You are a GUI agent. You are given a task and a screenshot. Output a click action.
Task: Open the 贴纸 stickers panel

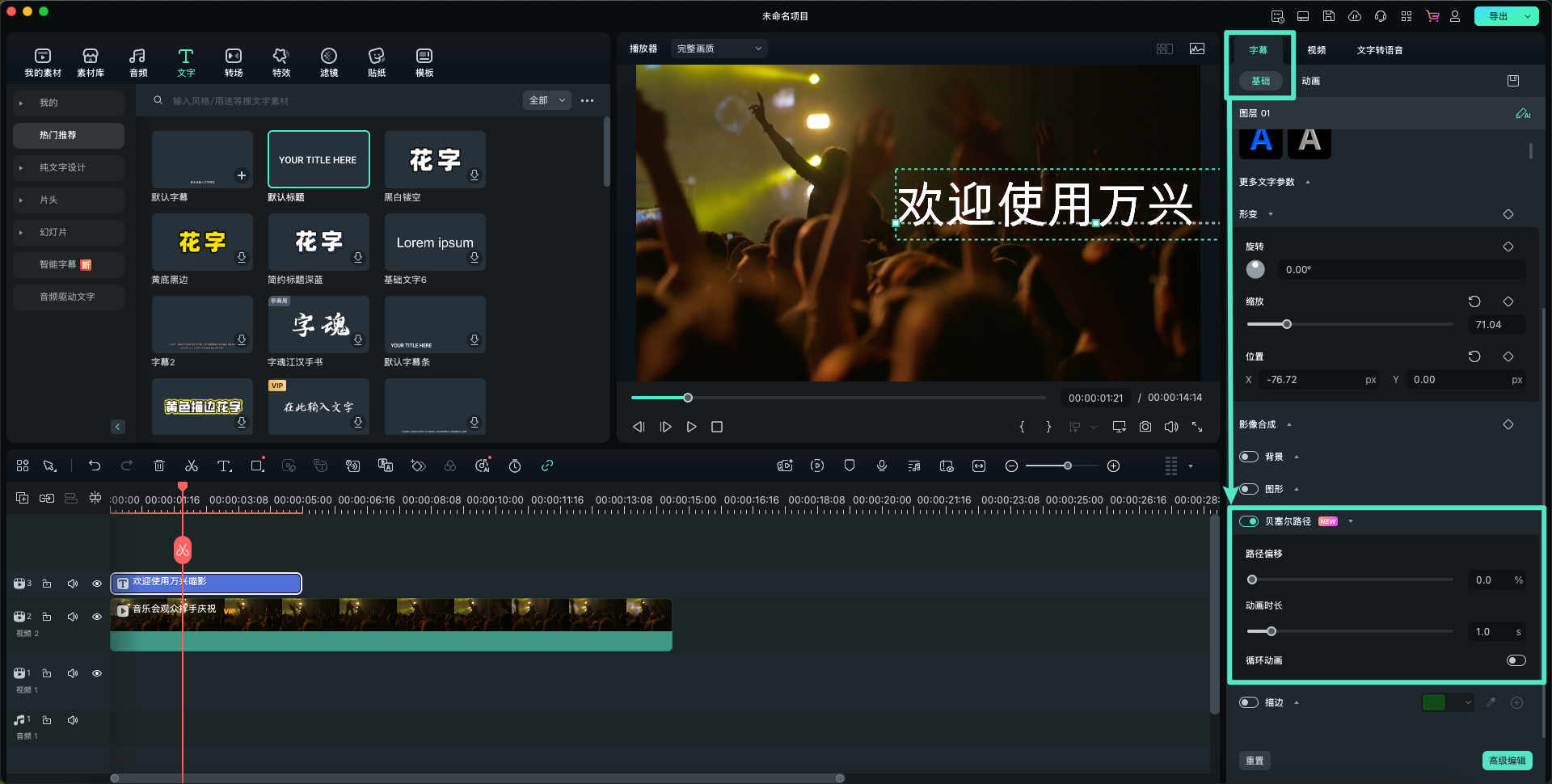(x=376, y=62)
